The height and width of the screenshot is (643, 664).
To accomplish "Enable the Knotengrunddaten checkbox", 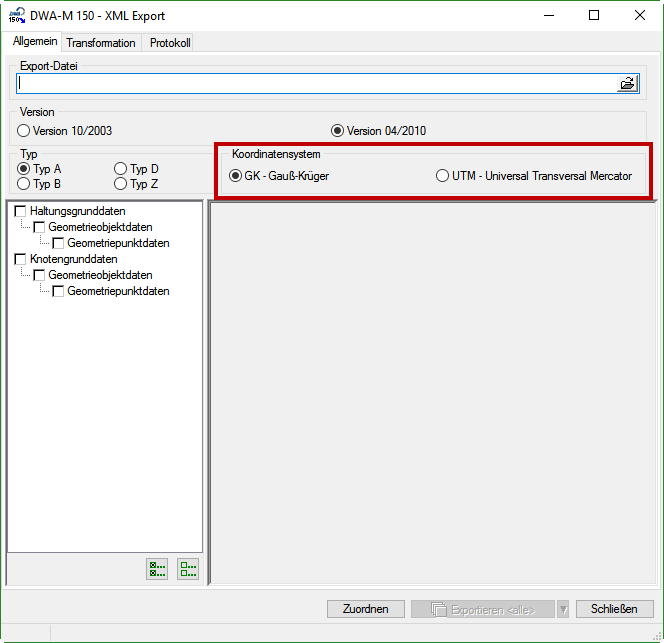I will point(21,259).
